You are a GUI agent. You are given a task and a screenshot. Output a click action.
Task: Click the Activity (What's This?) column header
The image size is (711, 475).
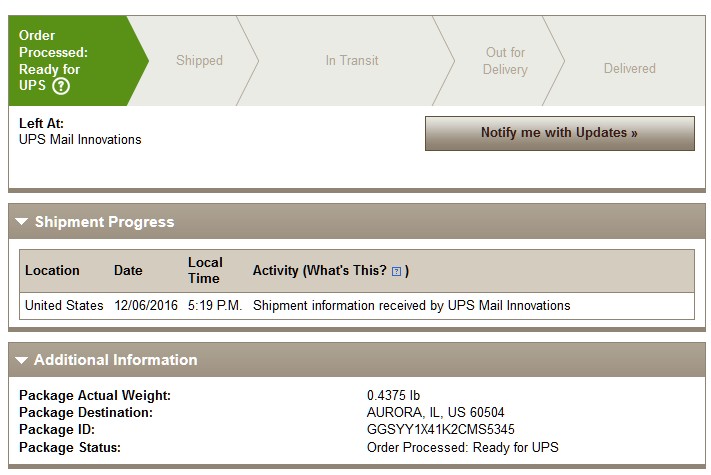pos(331,271)
